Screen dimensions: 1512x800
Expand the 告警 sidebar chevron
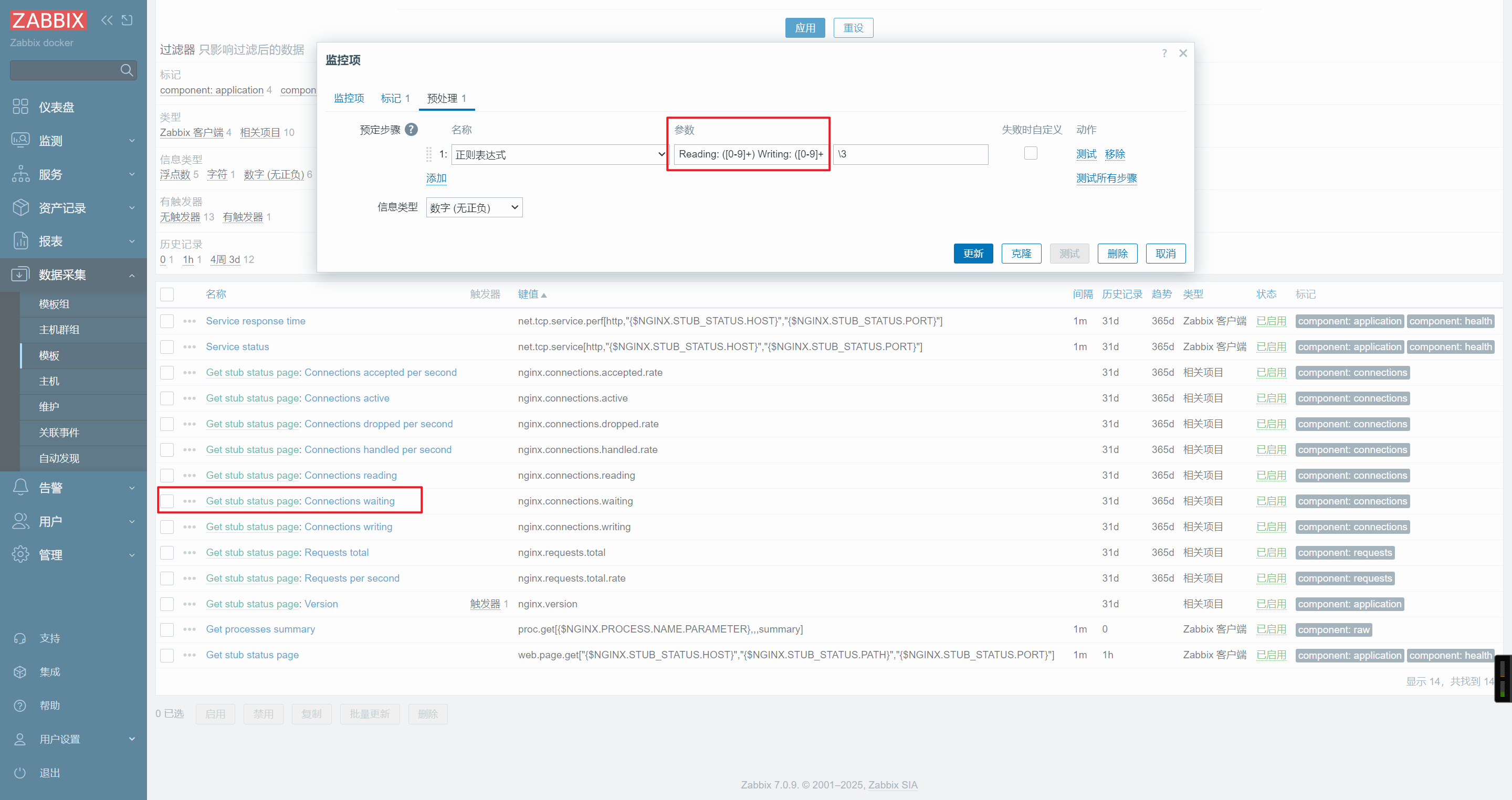tap(132, 488)
